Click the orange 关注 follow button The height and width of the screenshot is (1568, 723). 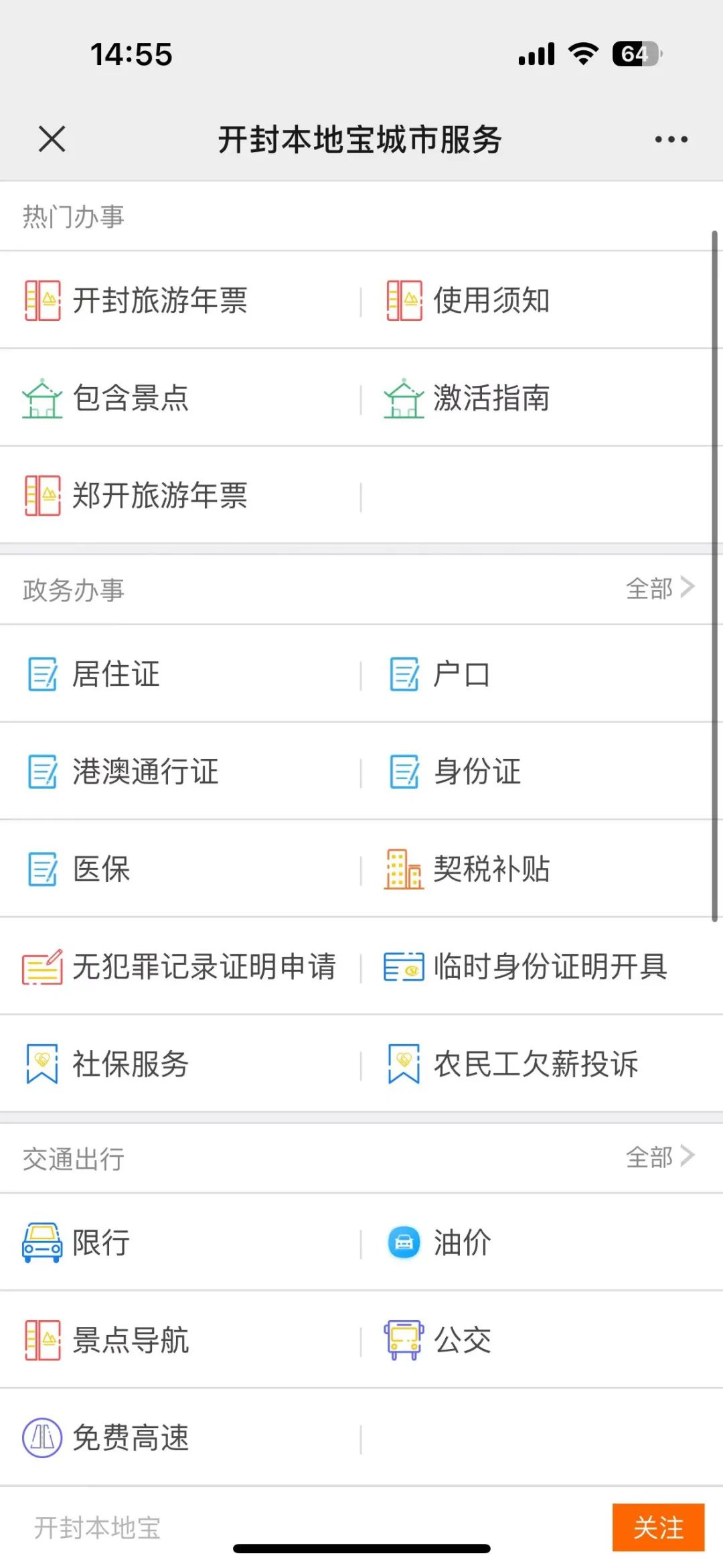coord(658,1527)
